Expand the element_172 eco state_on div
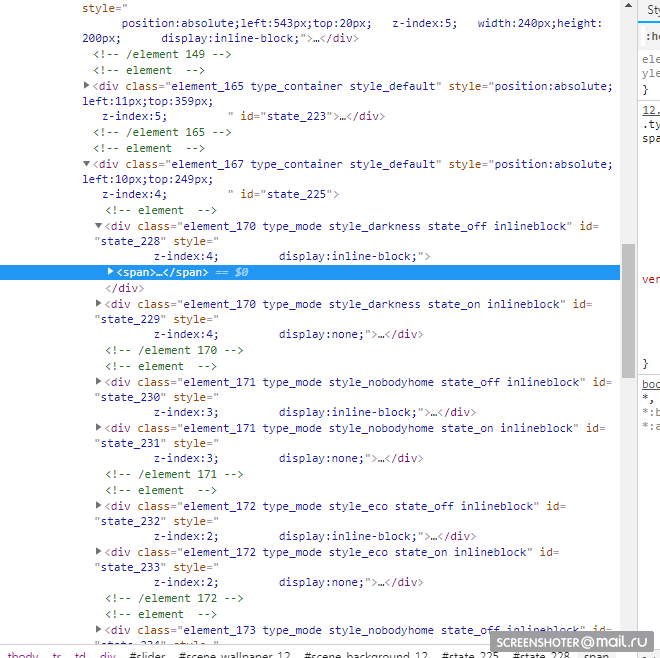Image resolution: width=660 pixels, height=658 pixels. pyautogui.click(x=99, y=552)
